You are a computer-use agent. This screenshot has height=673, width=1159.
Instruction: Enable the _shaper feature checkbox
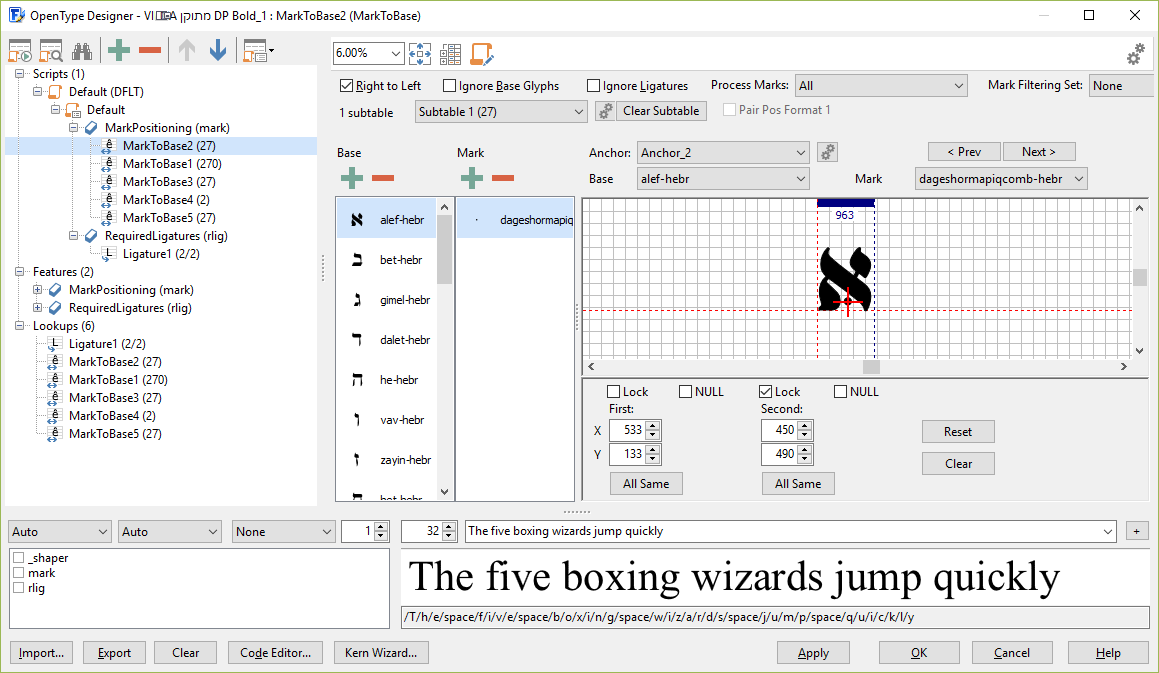pos(19,558)
